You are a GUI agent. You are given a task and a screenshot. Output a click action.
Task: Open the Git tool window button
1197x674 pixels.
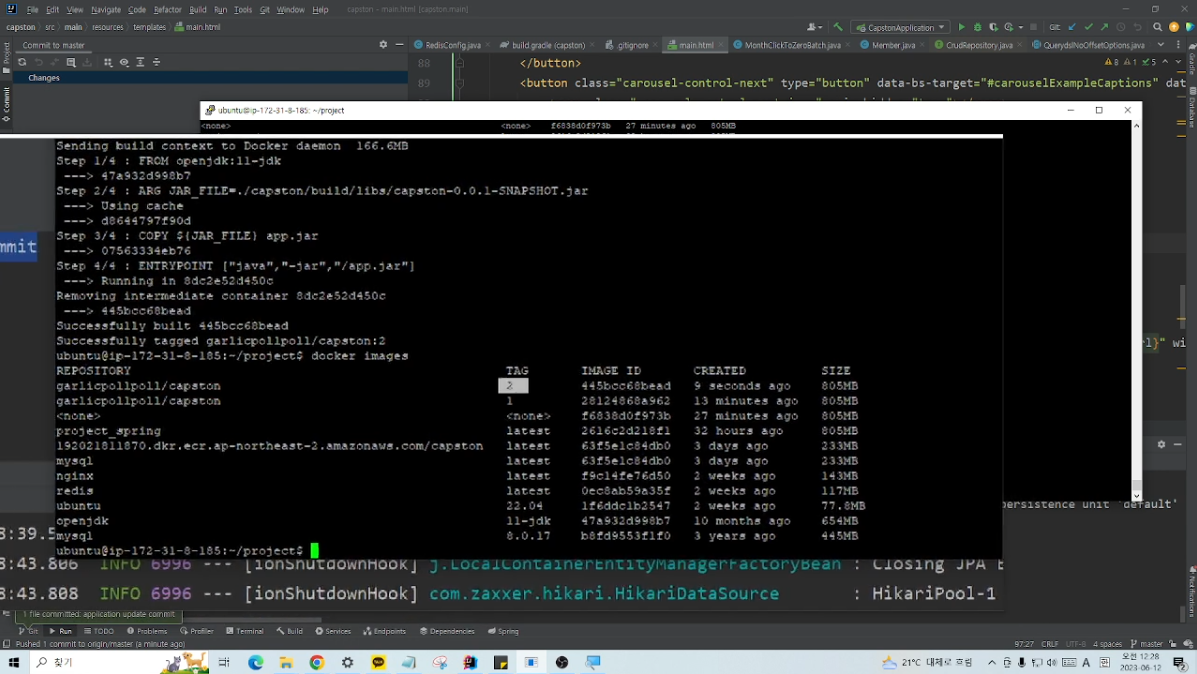[x=27, y=631]
